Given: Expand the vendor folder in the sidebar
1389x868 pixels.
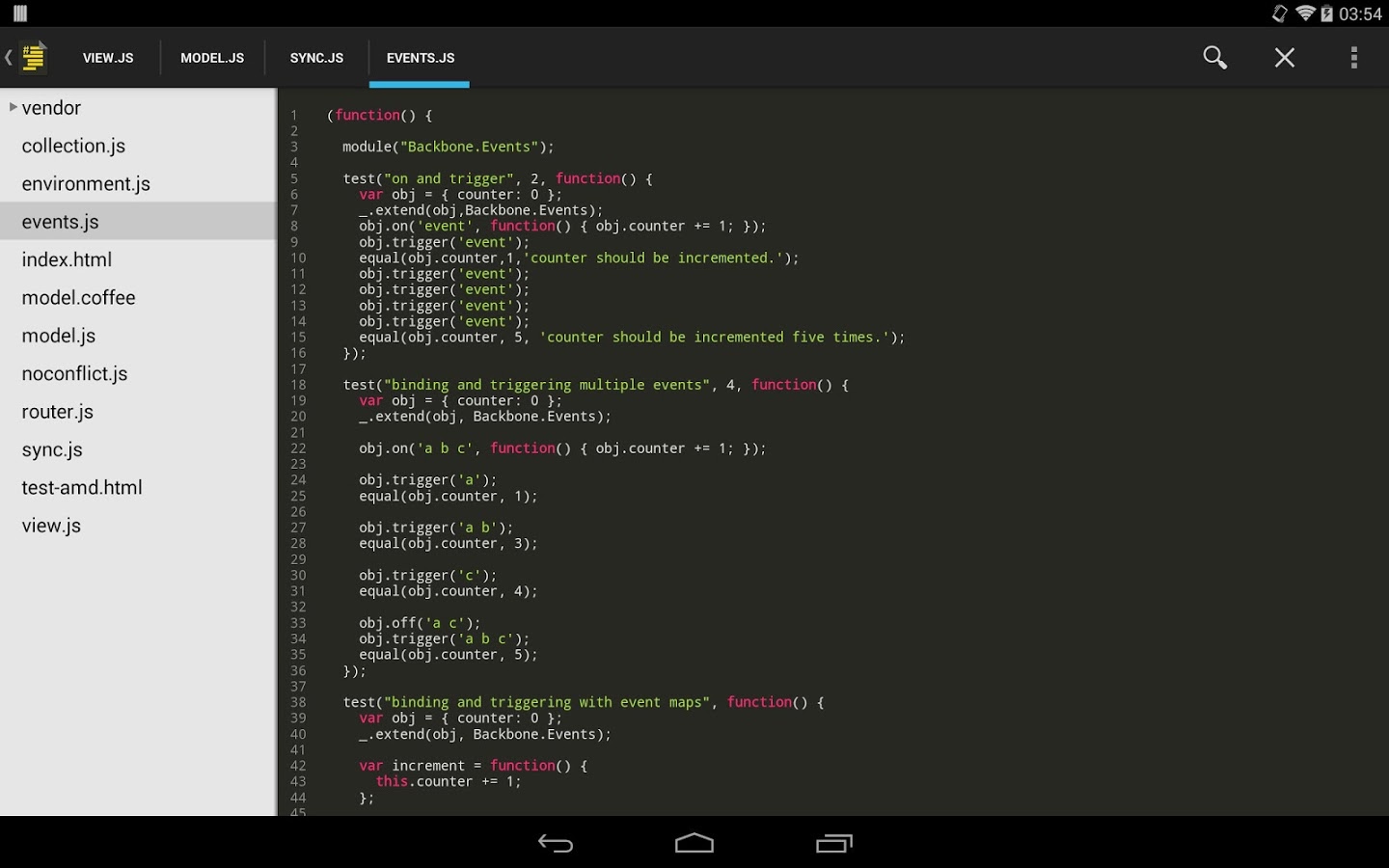Looking at the screenshot, I should [13, 107].
